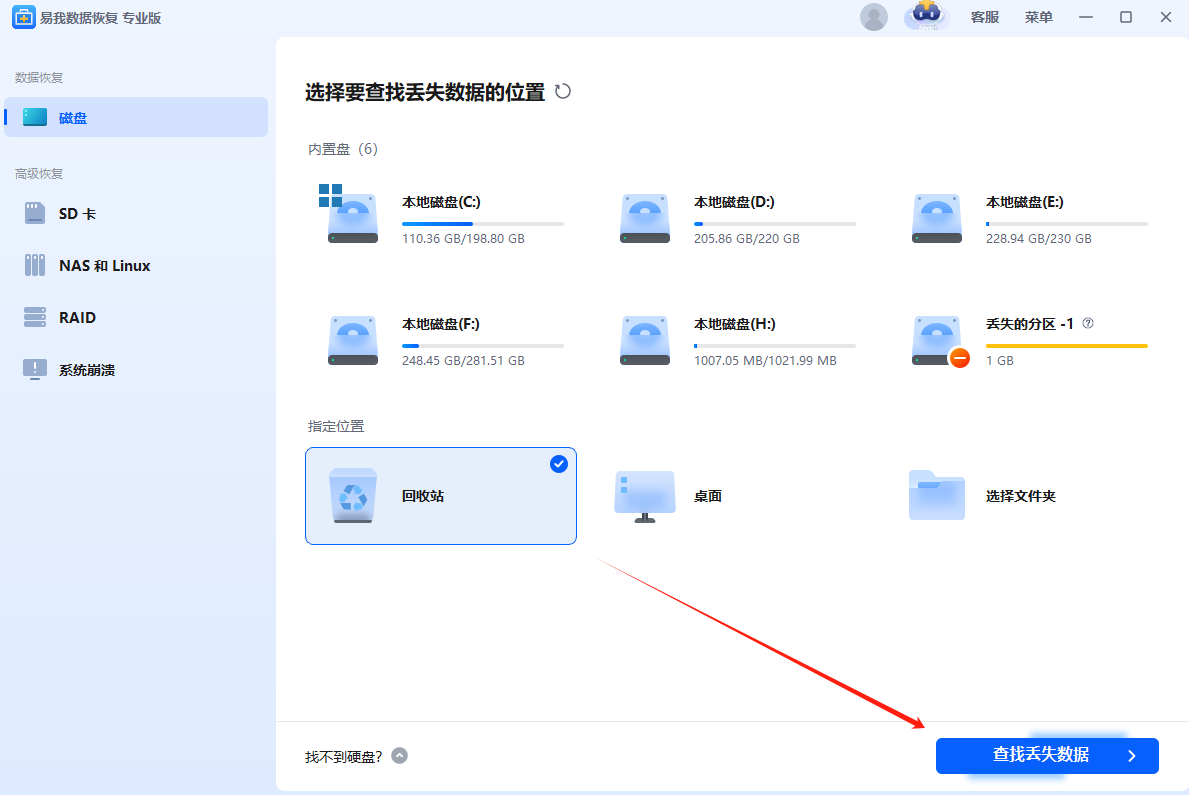Open the 客服 support menu
Screen dimensions: 1189x795
(x=985, y=17)
